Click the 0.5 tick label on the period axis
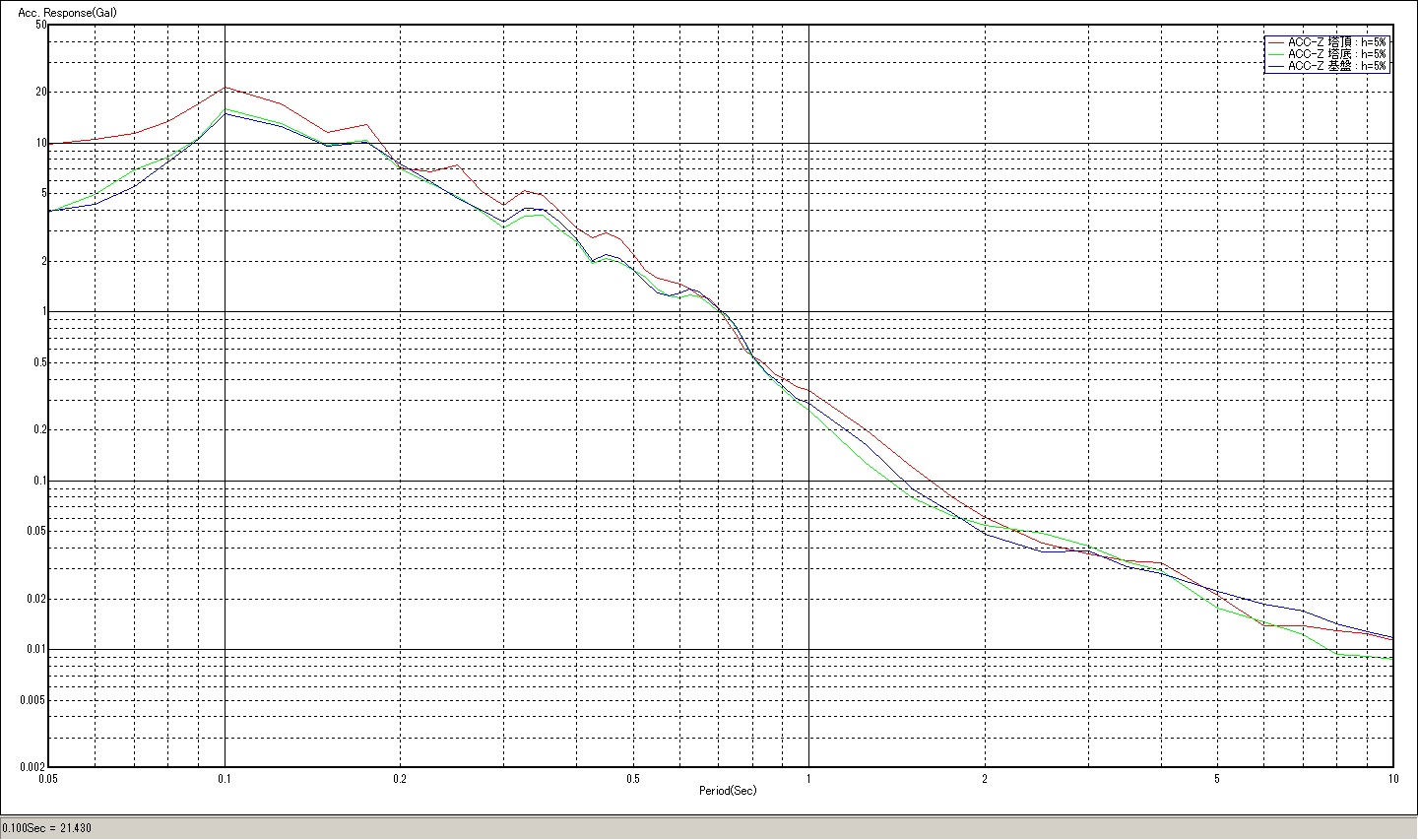1418x840 pixels. pos(633,778)
